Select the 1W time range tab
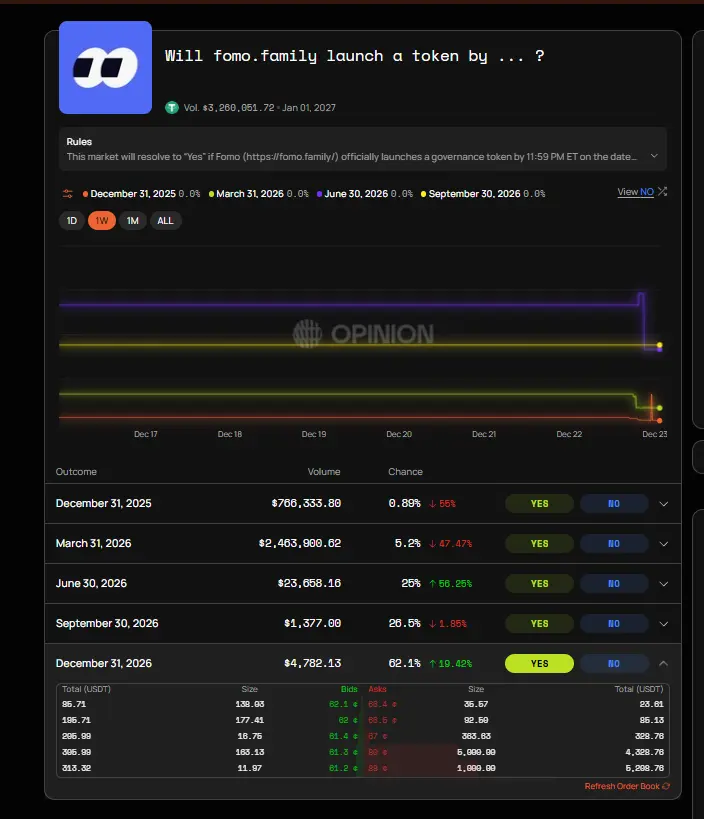This screenshot has width=704, height=819. (102, 220)
